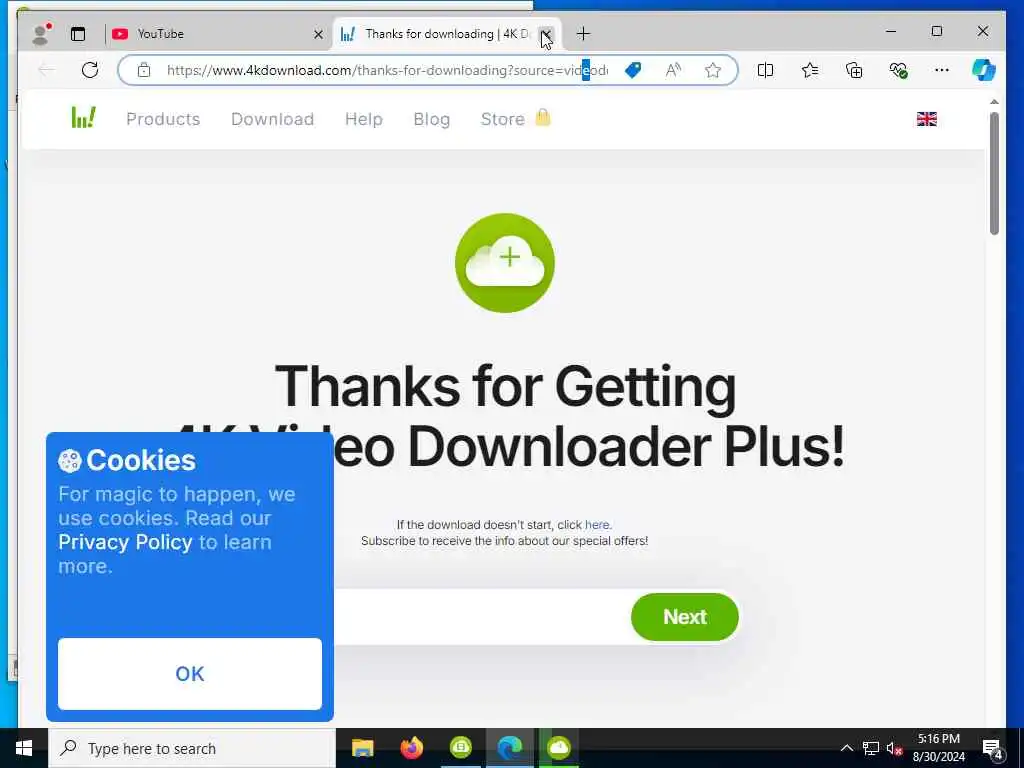The width and height of the screenshot is (1024, 768).
Task: Close the YouTube tab
Action: [x=318, y=34]
